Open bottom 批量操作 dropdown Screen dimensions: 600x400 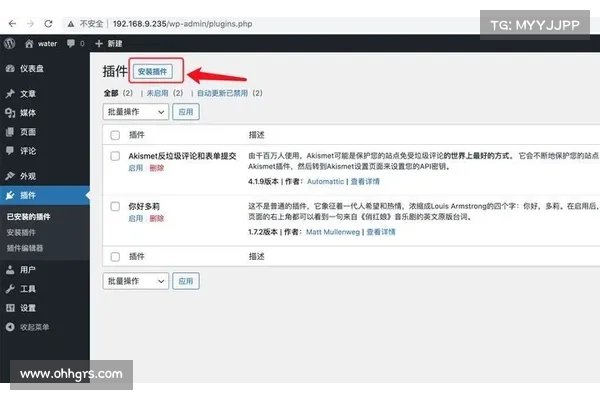click(135, 281)
